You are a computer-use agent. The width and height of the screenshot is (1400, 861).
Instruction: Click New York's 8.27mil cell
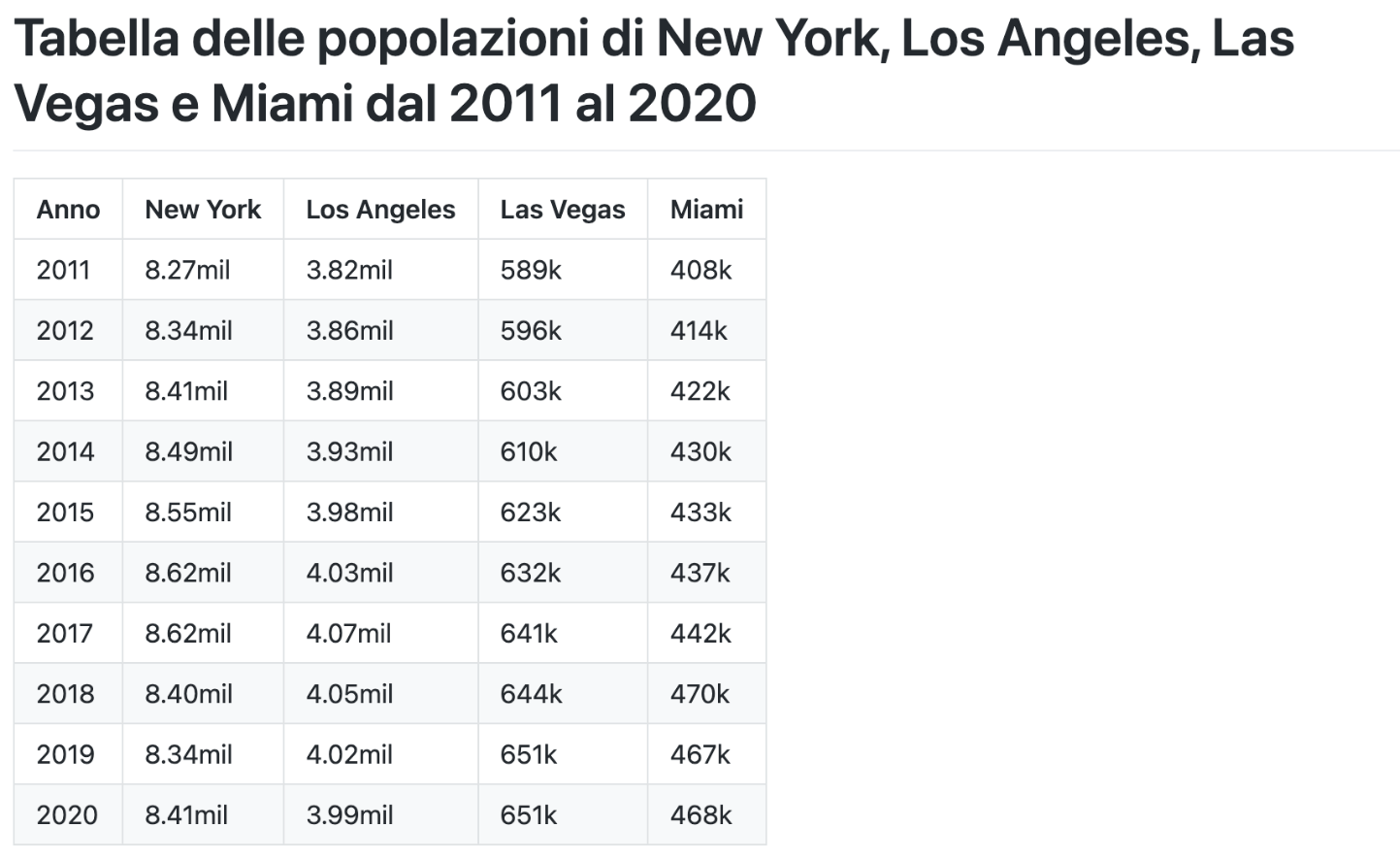click(187, 270)
